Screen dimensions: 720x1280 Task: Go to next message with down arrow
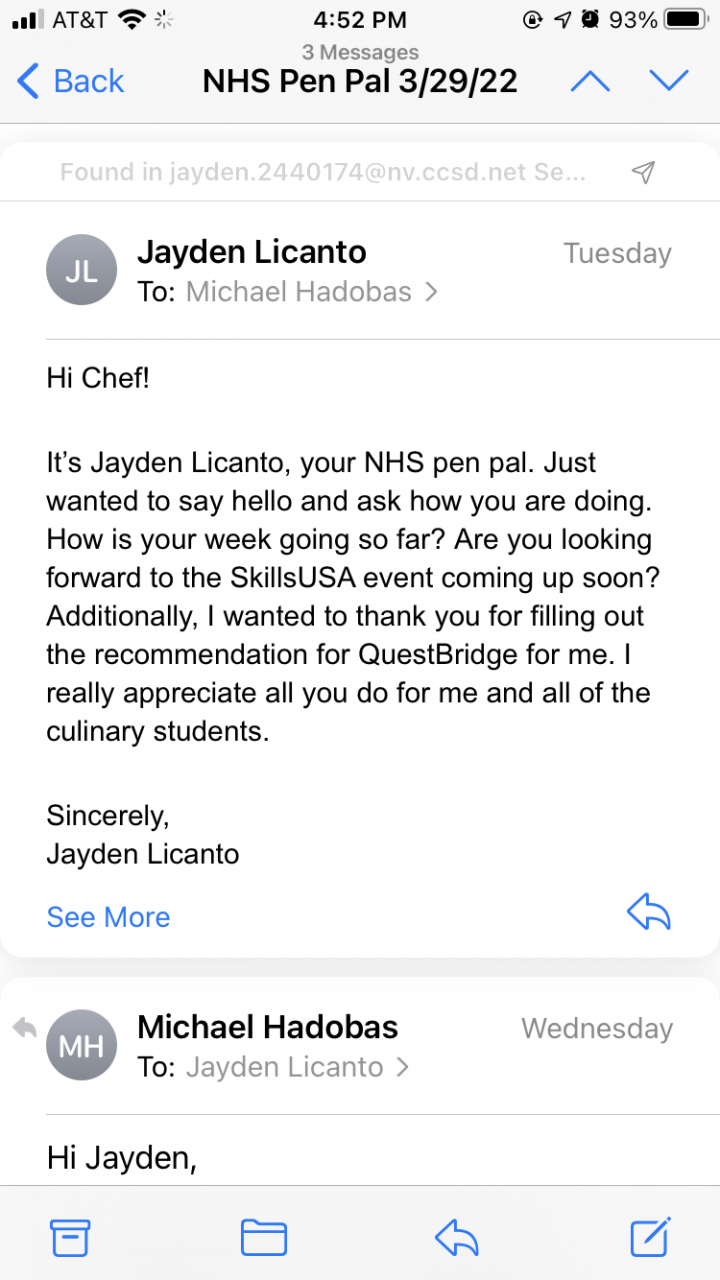pos(669,81)
